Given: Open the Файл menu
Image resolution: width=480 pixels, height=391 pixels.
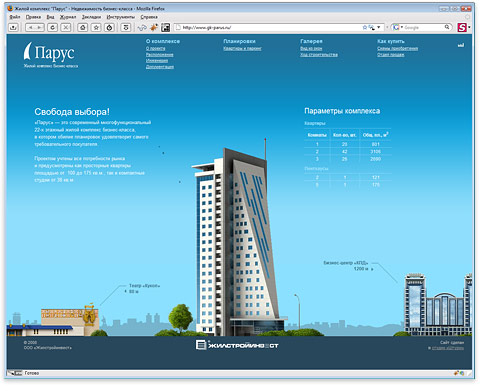Looking at the screenshot, I should tap(15, 17).
